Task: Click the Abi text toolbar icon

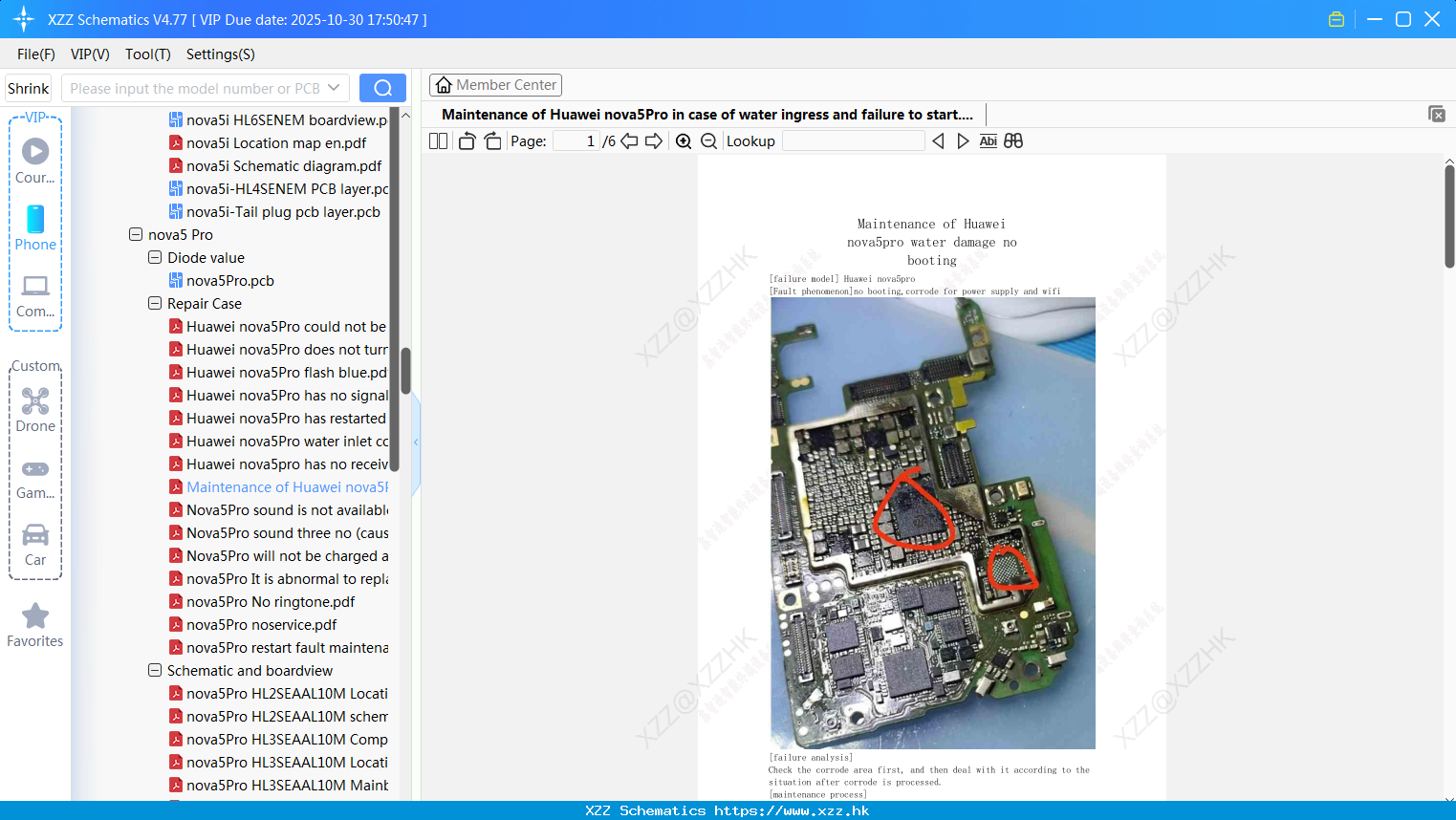Action: (x=989, y=141)
